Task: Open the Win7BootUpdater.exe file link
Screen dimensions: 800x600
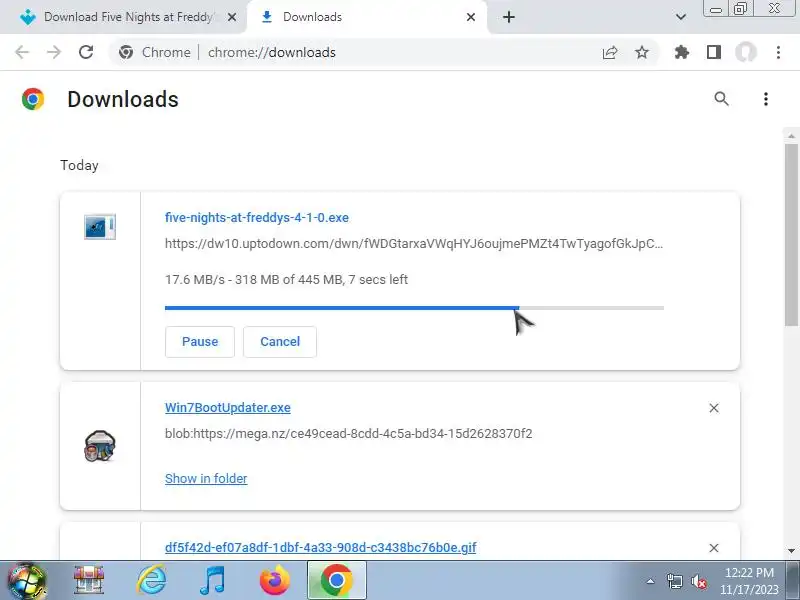Action: [x=228, y=408]
